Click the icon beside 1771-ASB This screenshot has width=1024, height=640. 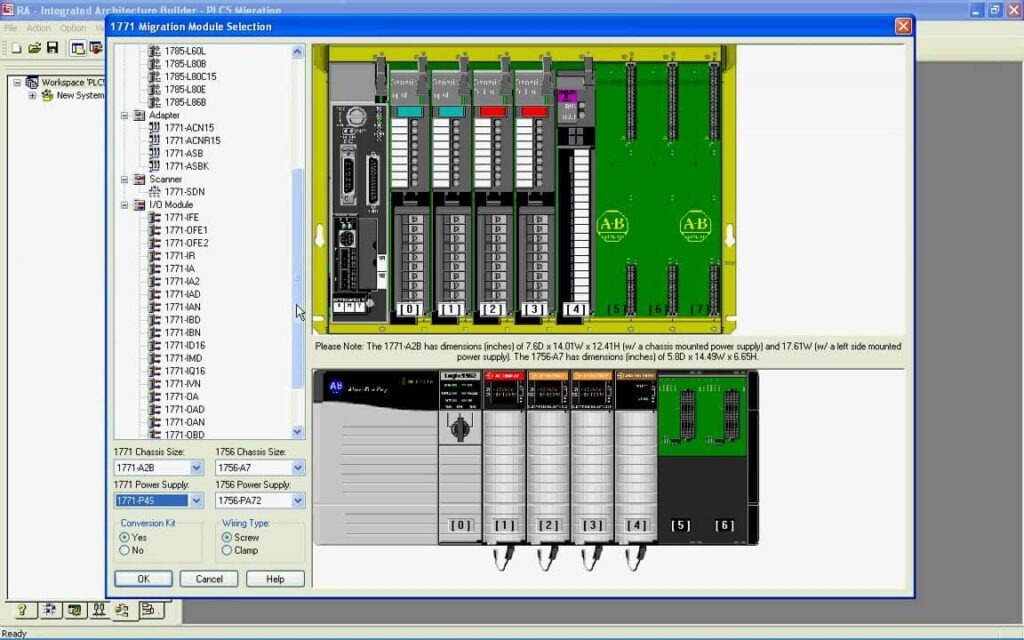(x=155, y=153)
